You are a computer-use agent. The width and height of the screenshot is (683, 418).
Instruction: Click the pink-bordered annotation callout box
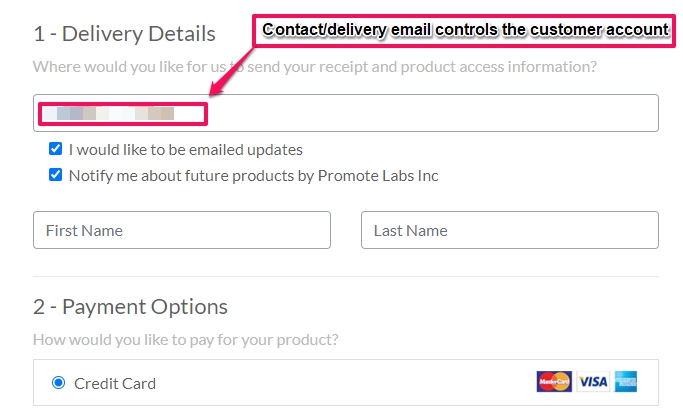pyautogui.click(x=464, y=30)
